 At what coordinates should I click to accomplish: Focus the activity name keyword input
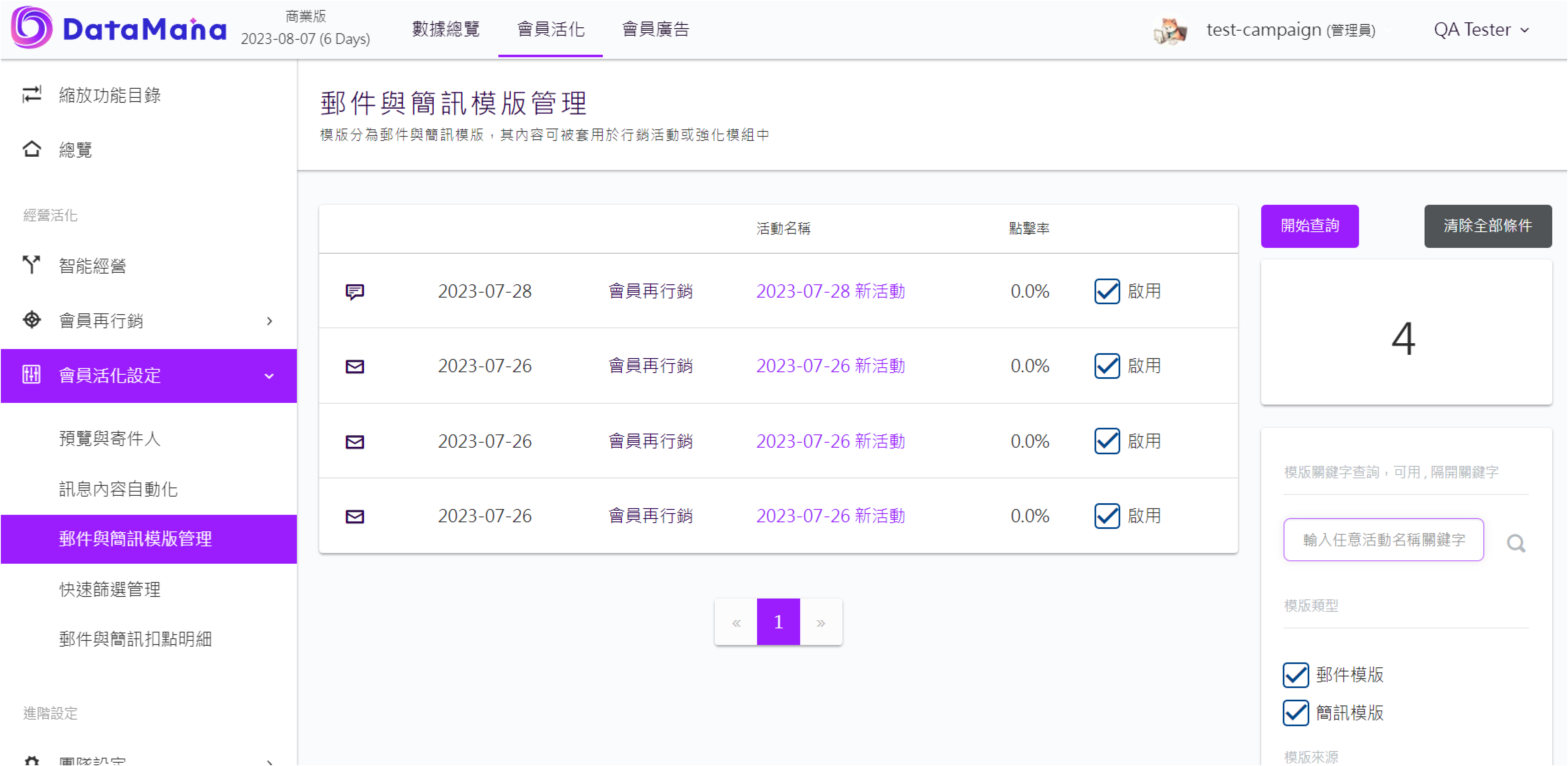[x=1383, y=540]
